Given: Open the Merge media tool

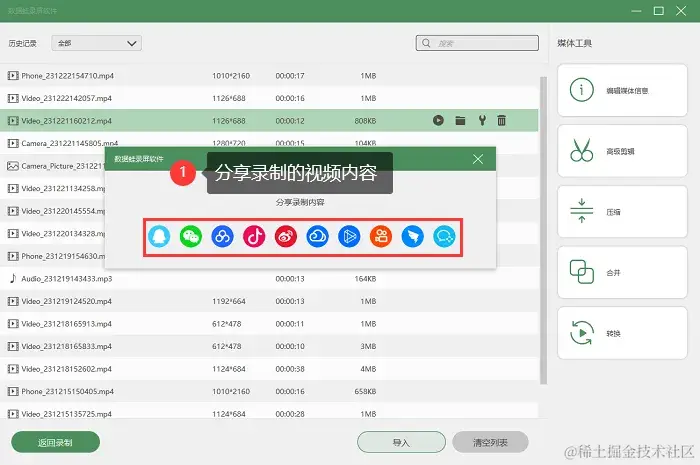Looking at the screenshot, I should click(x=622, y=272).
